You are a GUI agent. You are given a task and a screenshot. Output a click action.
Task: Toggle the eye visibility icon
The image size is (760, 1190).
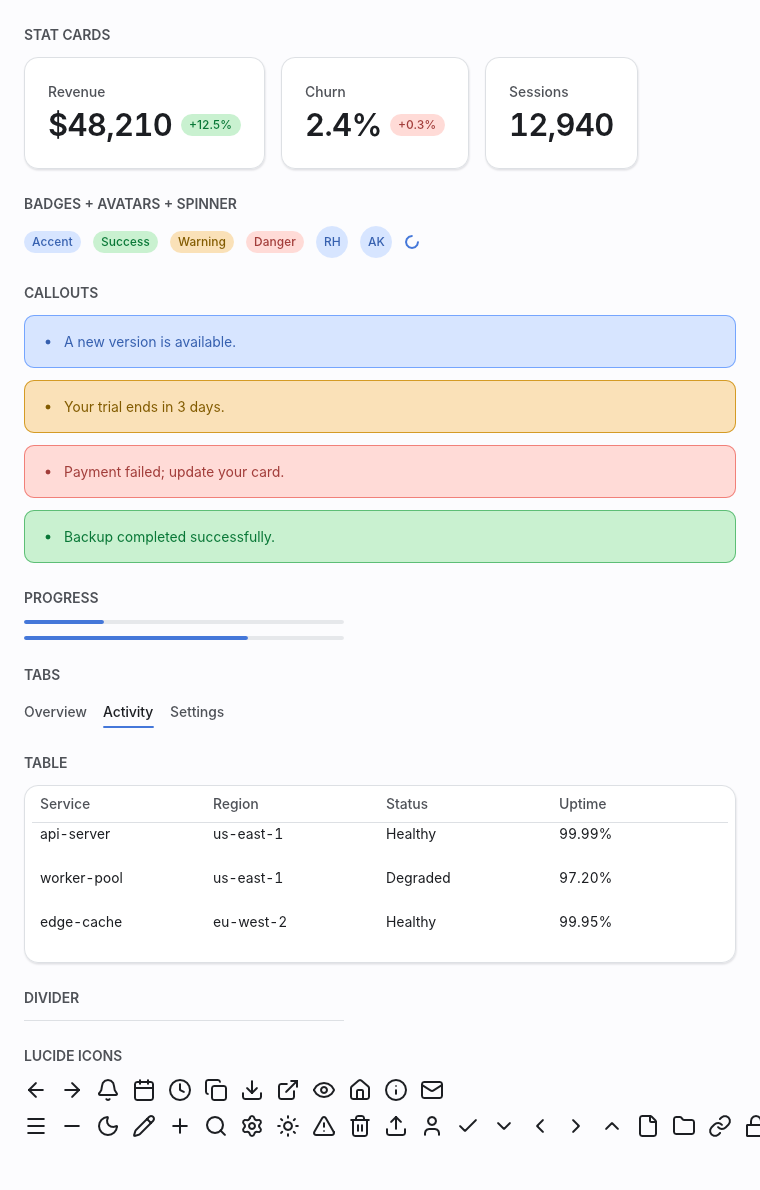324,1091
